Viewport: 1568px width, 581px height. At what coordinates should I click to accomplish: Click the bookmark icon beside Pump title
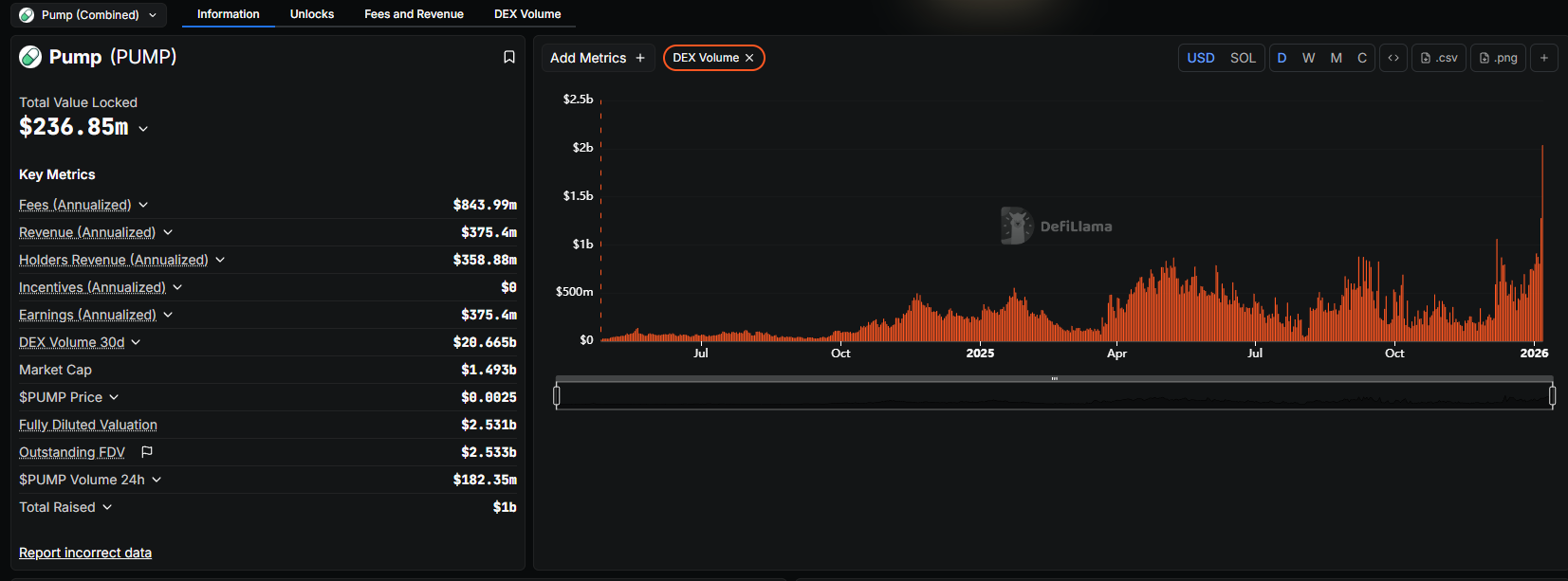pyautogui.click(x=509, y=57)
